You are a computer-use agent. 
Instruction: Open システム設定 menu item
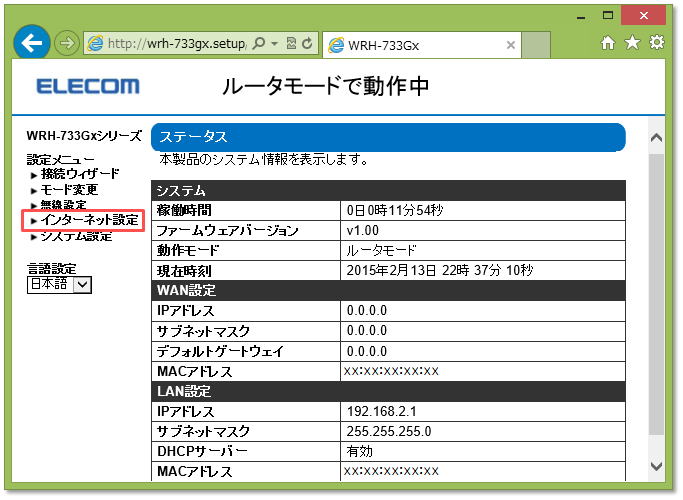[x=76, y=236]
